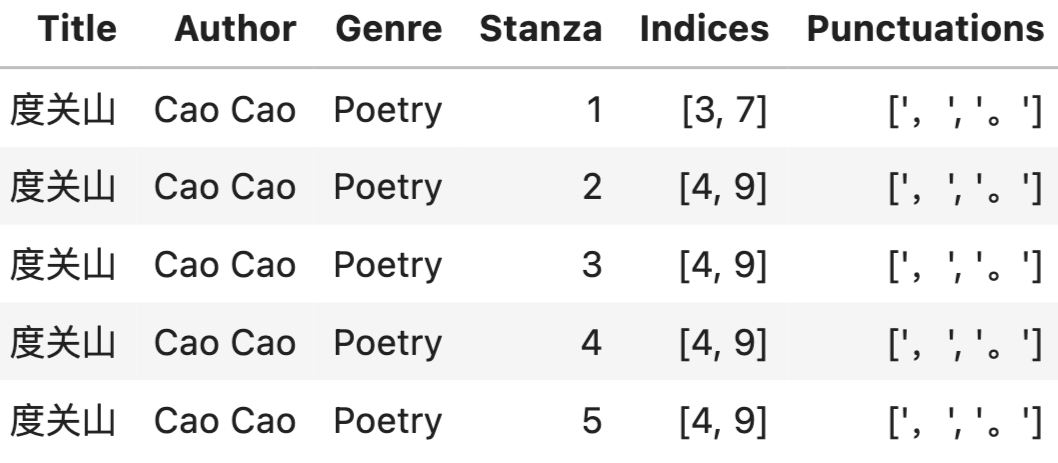
Task: Click the Title column header
Action: click(77, 30)
